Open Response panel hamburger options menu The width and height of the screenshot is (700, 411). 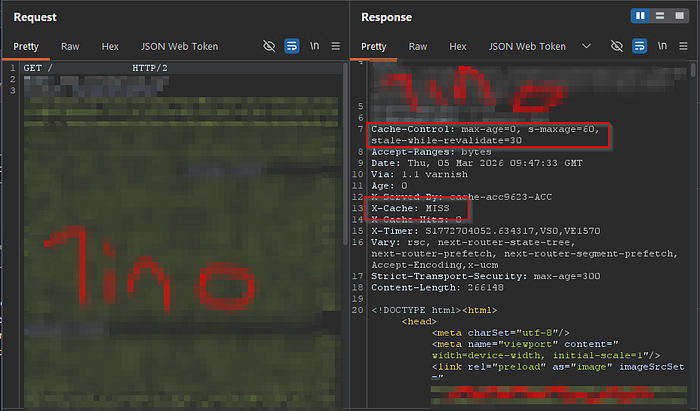[x=683, y=46]
